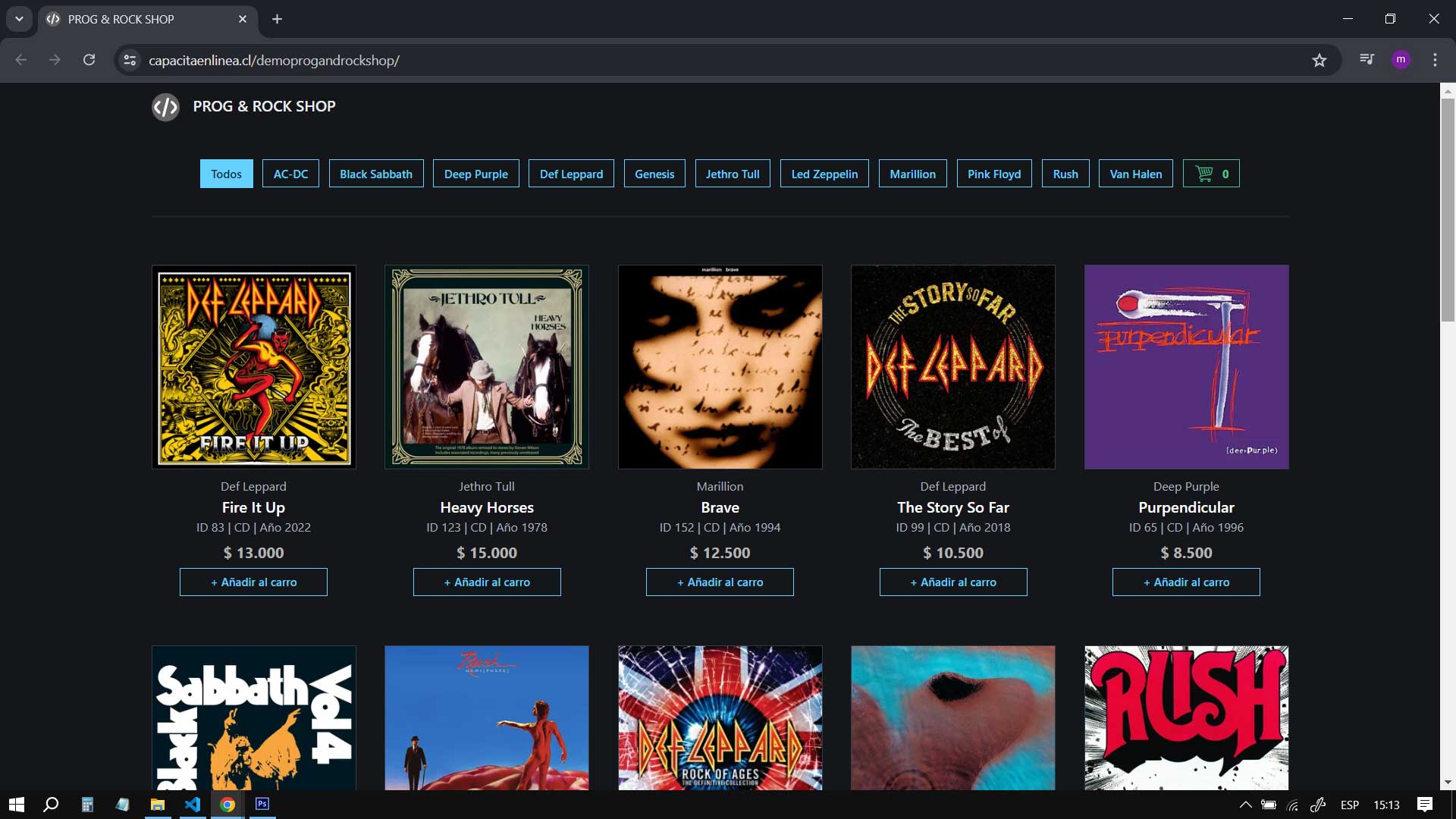Select the price $ 13.000 text
This screenshot has width=1456, height=819.
pos(253,553)
